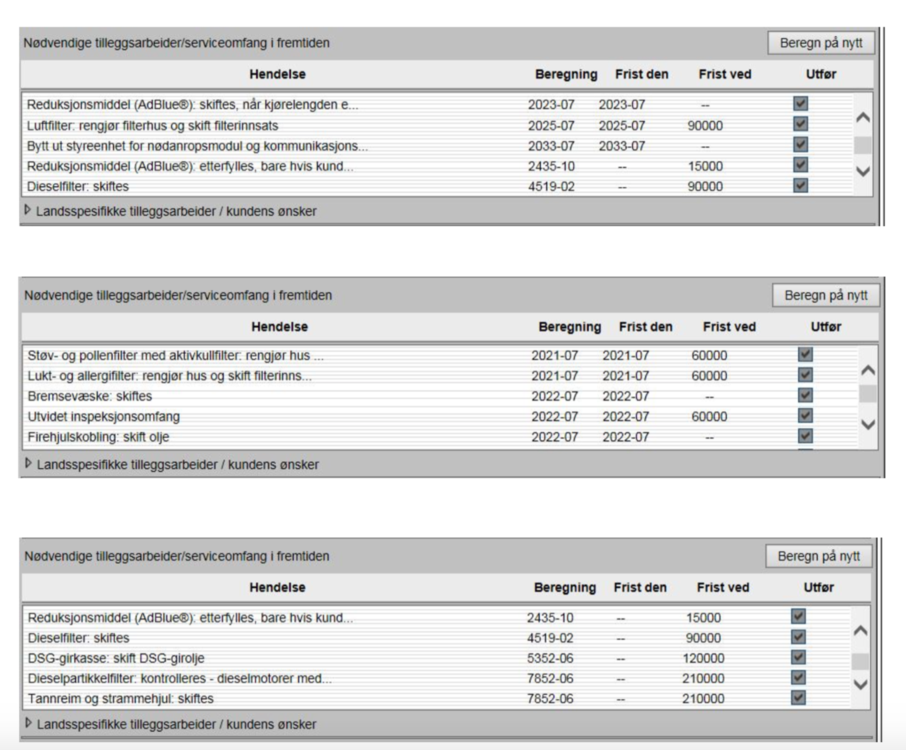Click scroll down arrow in the bottom panel
This screenshot has width=906, height=750.
[860, 685]
